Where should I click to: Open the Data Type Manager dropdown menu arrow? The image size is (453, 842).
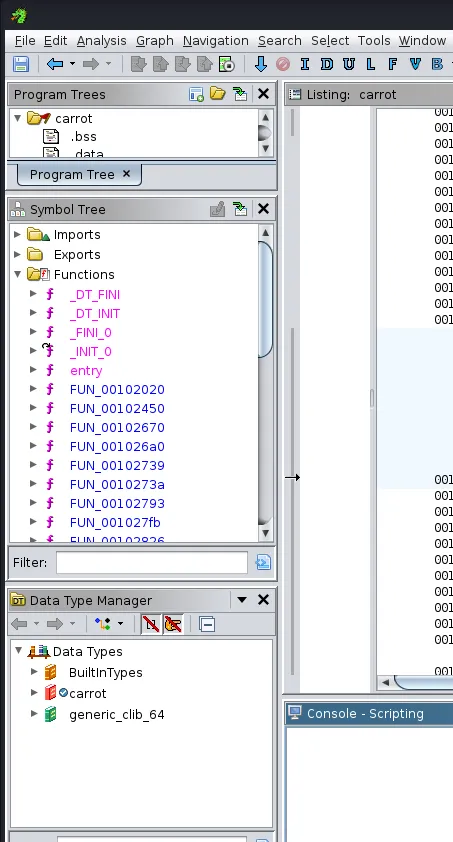click(x=242, y=600)
